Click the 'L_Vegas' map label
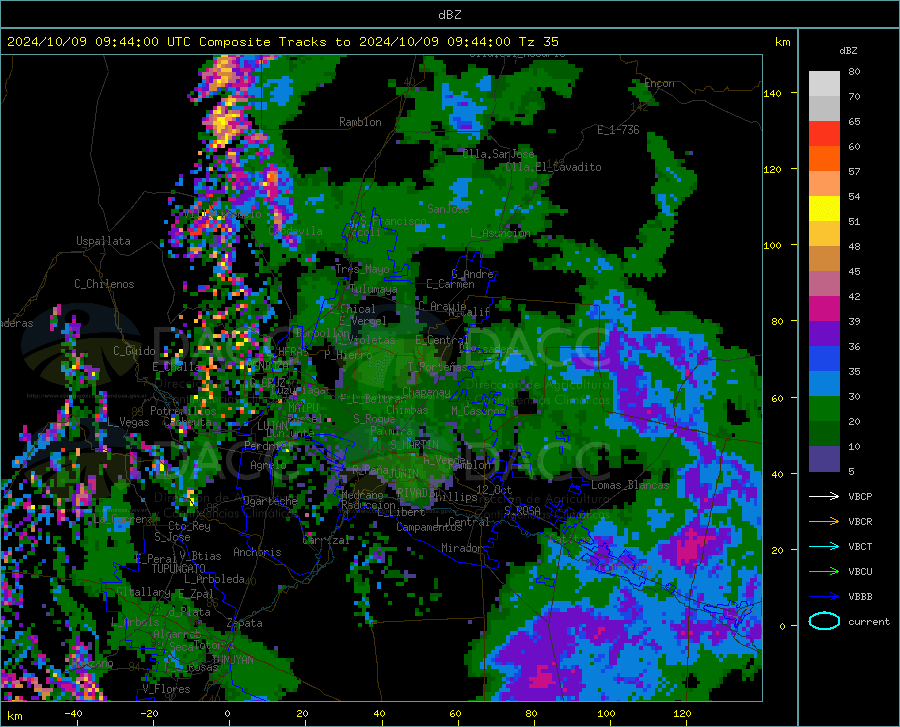900x727 pixels. (x=128, y=422)
